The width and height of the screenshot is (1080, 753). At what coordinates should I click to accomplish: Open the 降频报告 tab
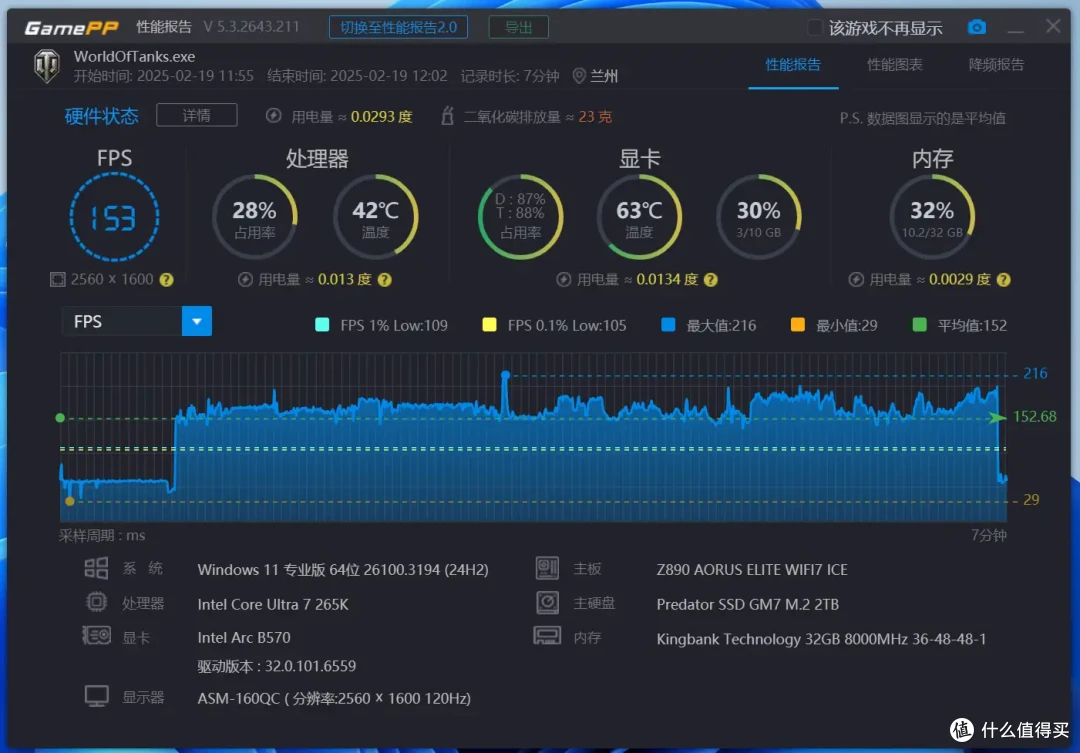(x=996, y=65)
